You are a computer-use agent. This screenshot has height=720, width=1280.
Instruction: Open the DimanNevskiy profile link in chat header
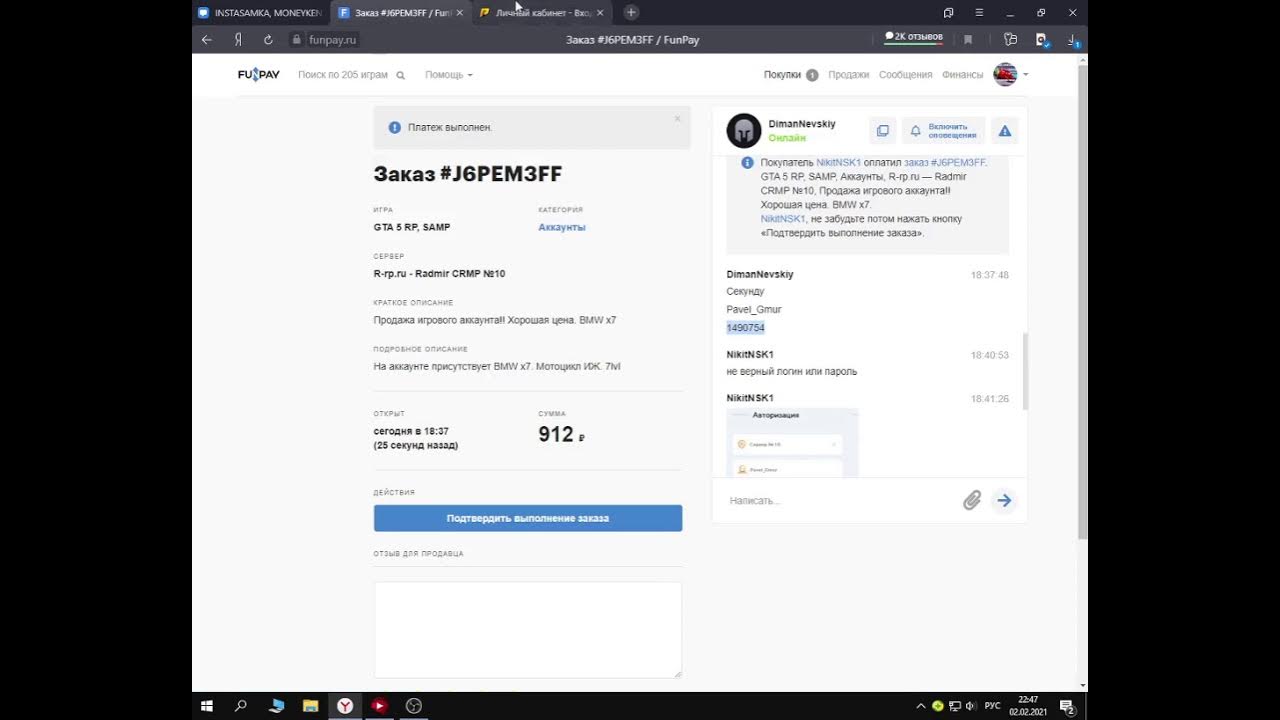802,124
